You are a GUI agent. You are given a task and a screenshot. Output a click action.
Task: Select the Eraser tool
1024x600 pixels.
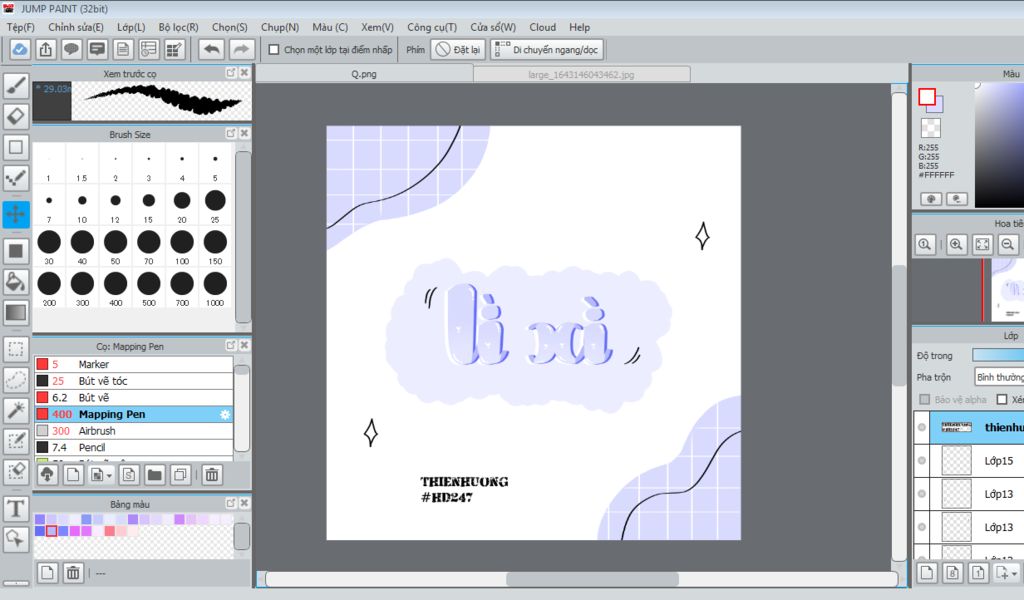point(16,116)
